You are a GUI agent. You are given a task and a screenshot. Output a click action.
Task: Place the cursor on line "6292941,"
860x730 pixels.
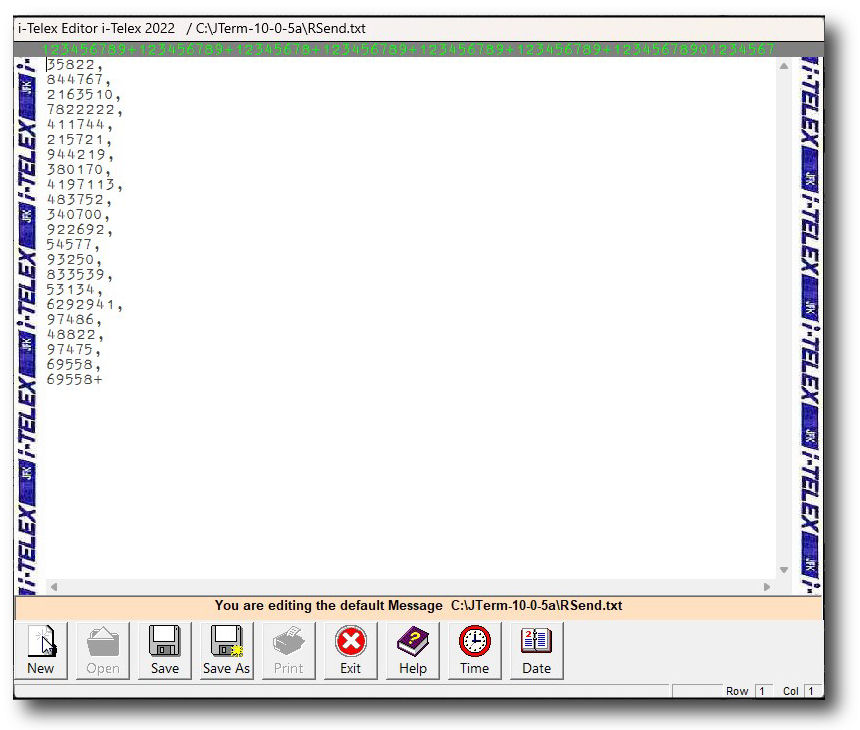point(84,304)
